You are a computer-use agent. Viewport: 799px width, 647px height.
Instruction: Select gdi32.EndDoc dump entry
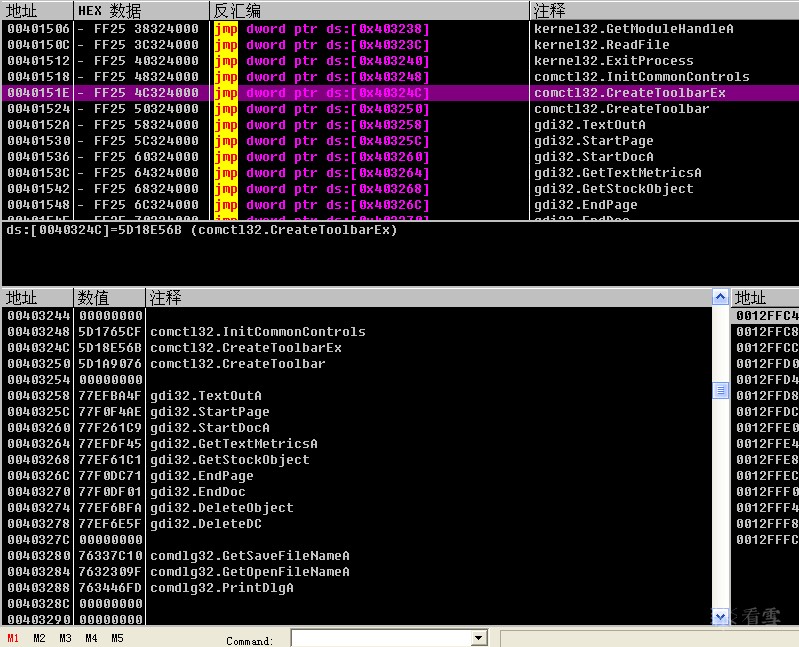198,492
